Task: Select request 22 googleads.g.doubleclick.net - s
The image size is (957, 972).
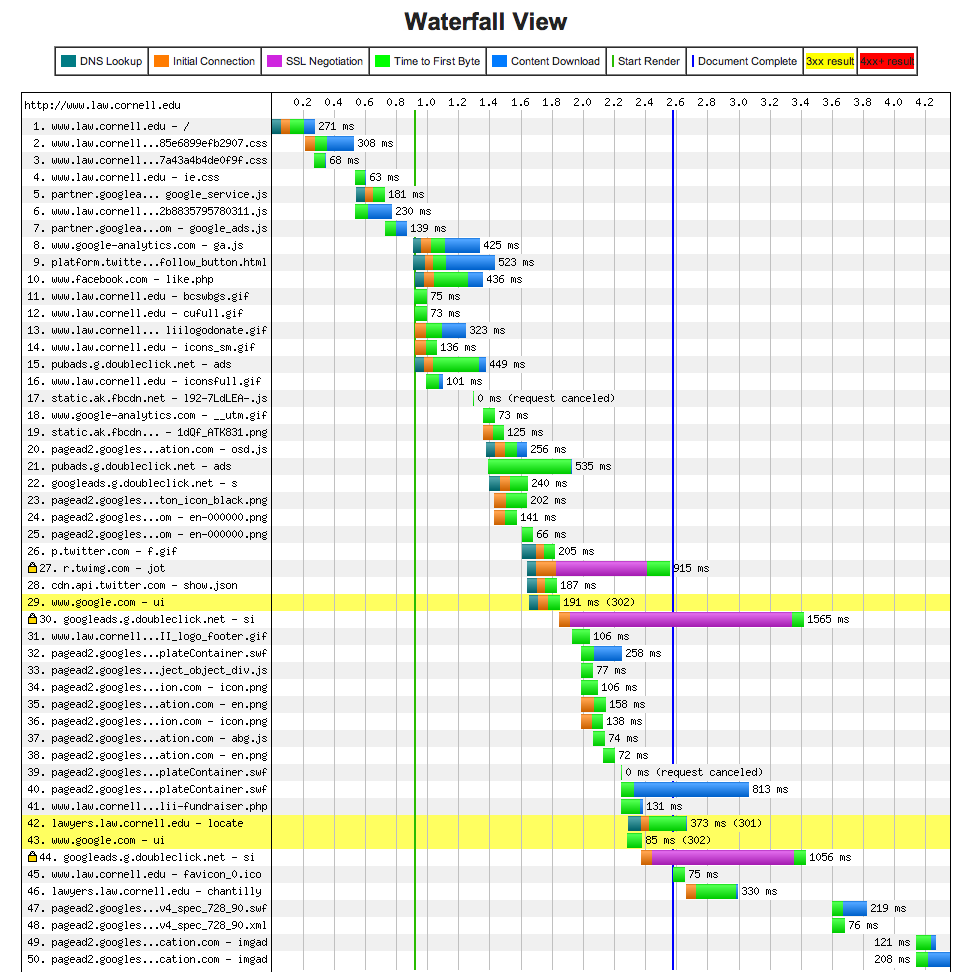Action: (x=132, y=484)
